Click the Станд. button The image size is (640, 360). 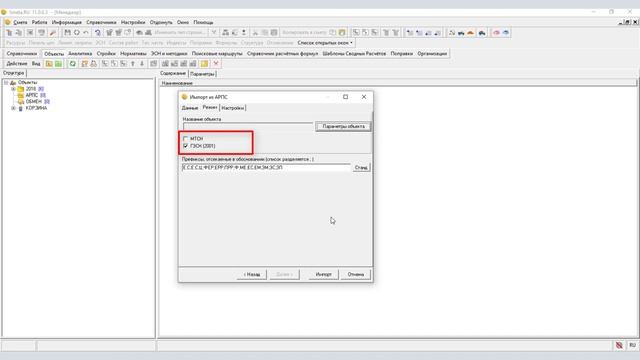click(361, 167)
